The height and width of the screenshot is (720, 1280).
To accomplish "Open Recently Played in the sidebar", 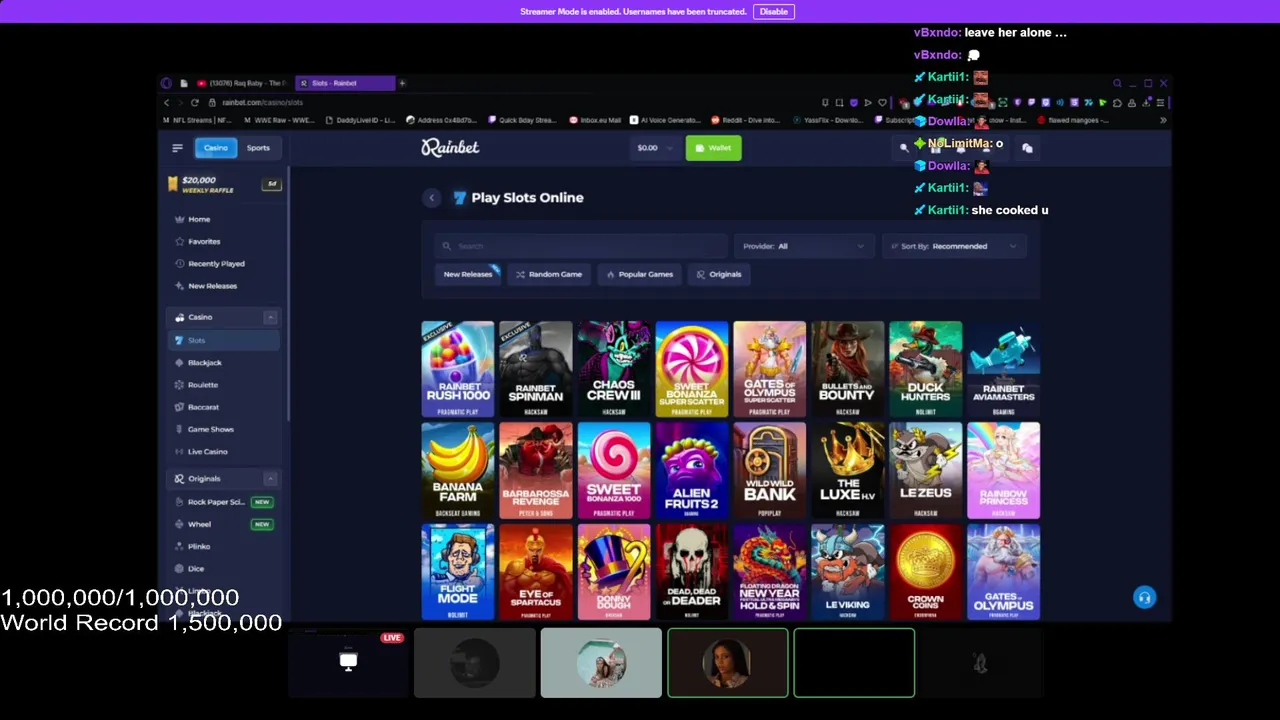I will (216, 264).
